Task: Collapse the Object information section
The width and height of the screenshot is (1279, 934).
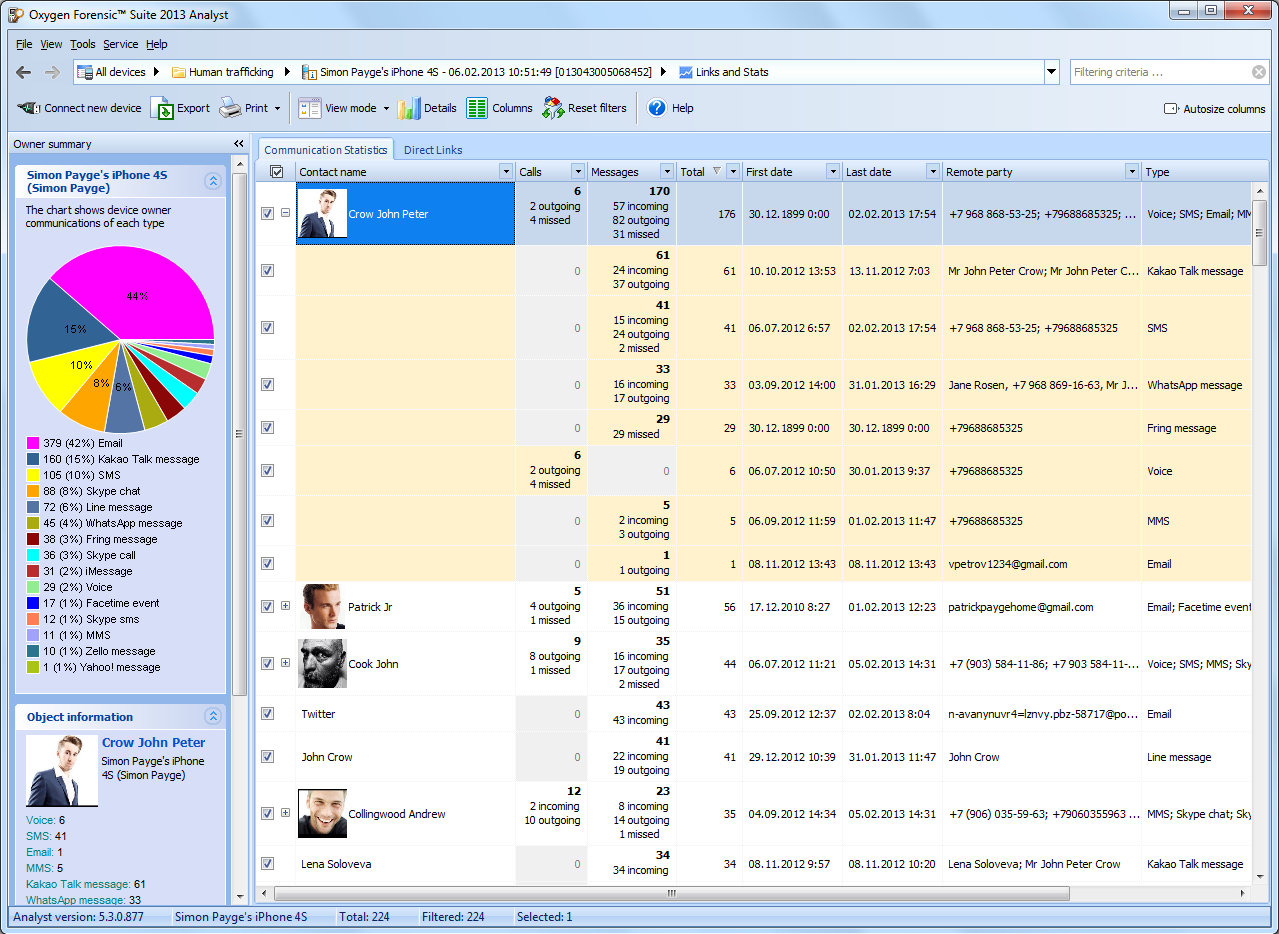Action: [213, 716]
